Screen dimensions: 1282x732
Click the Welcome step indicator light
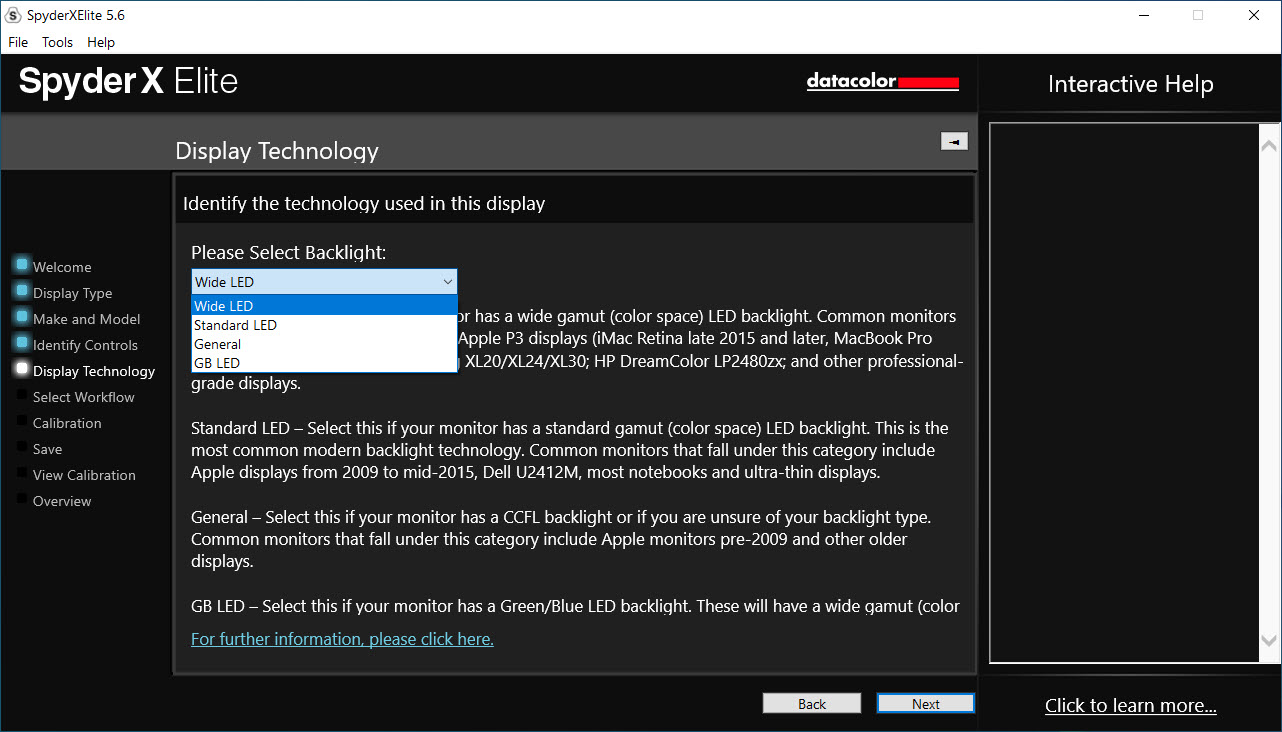(x=22, y=265)
